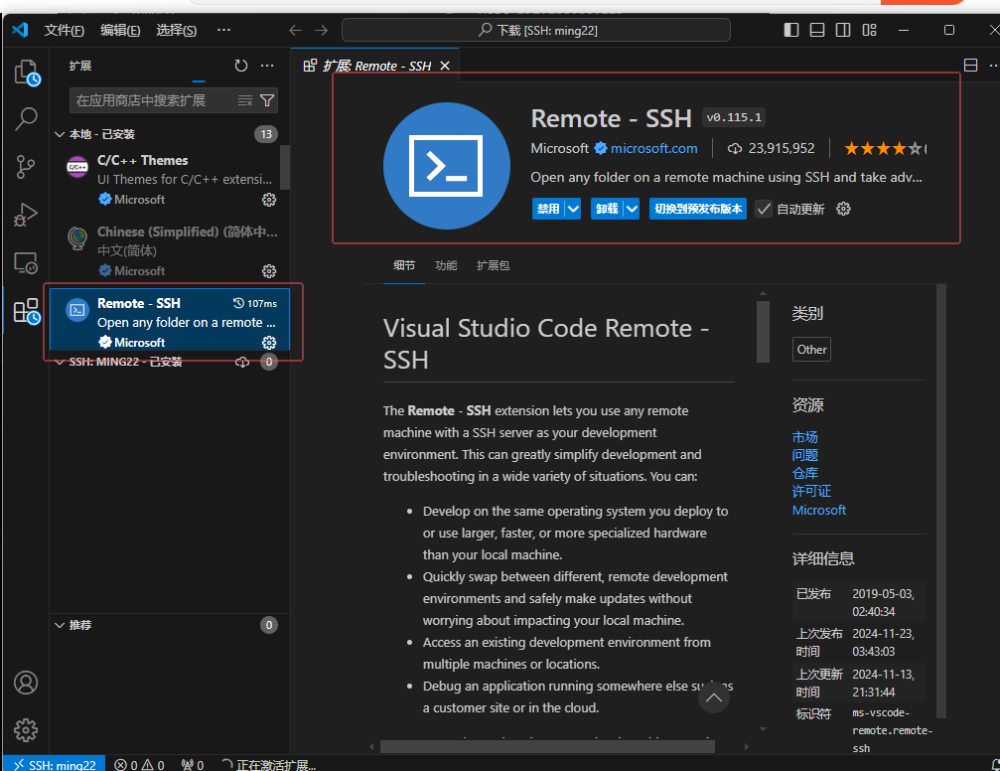Open dropdown arrow next to 卸载 button
The image size is (1000, 771).
(632, 209)
